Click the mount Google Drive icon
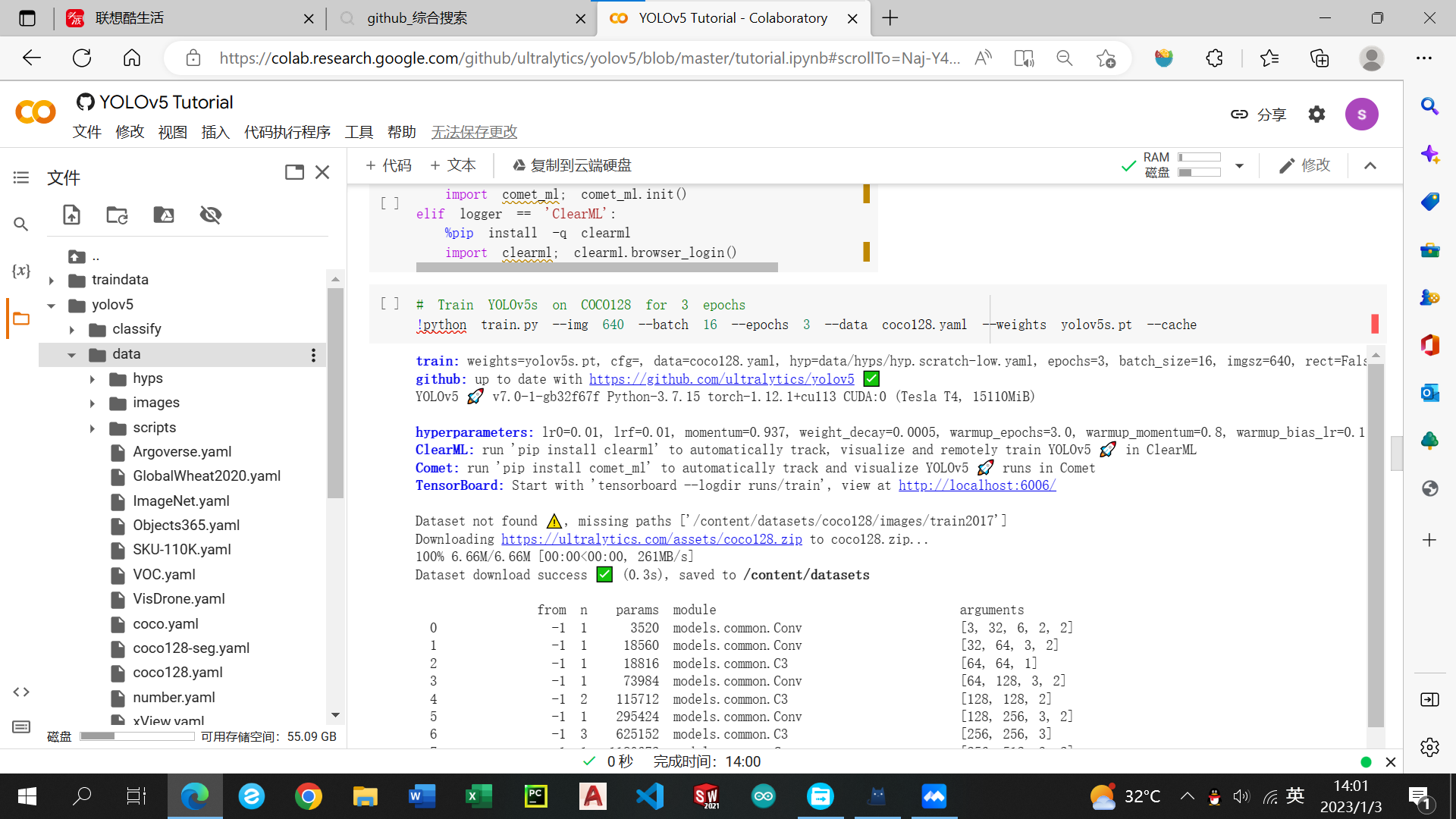This screenshot has height=819, width=1456. point(164,215)
